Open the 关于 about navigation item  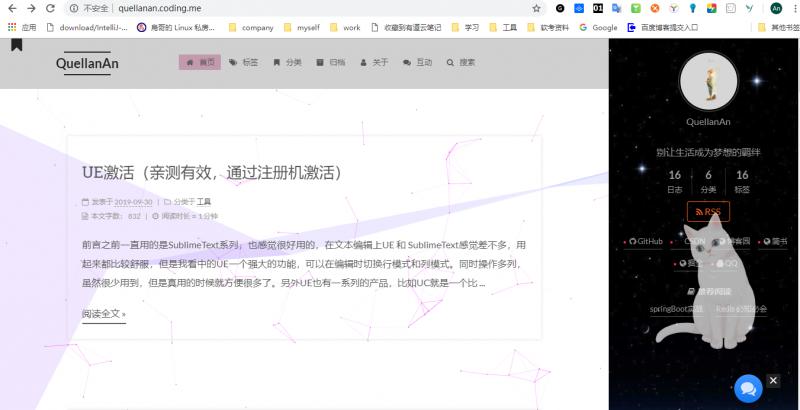click(374, 62)
